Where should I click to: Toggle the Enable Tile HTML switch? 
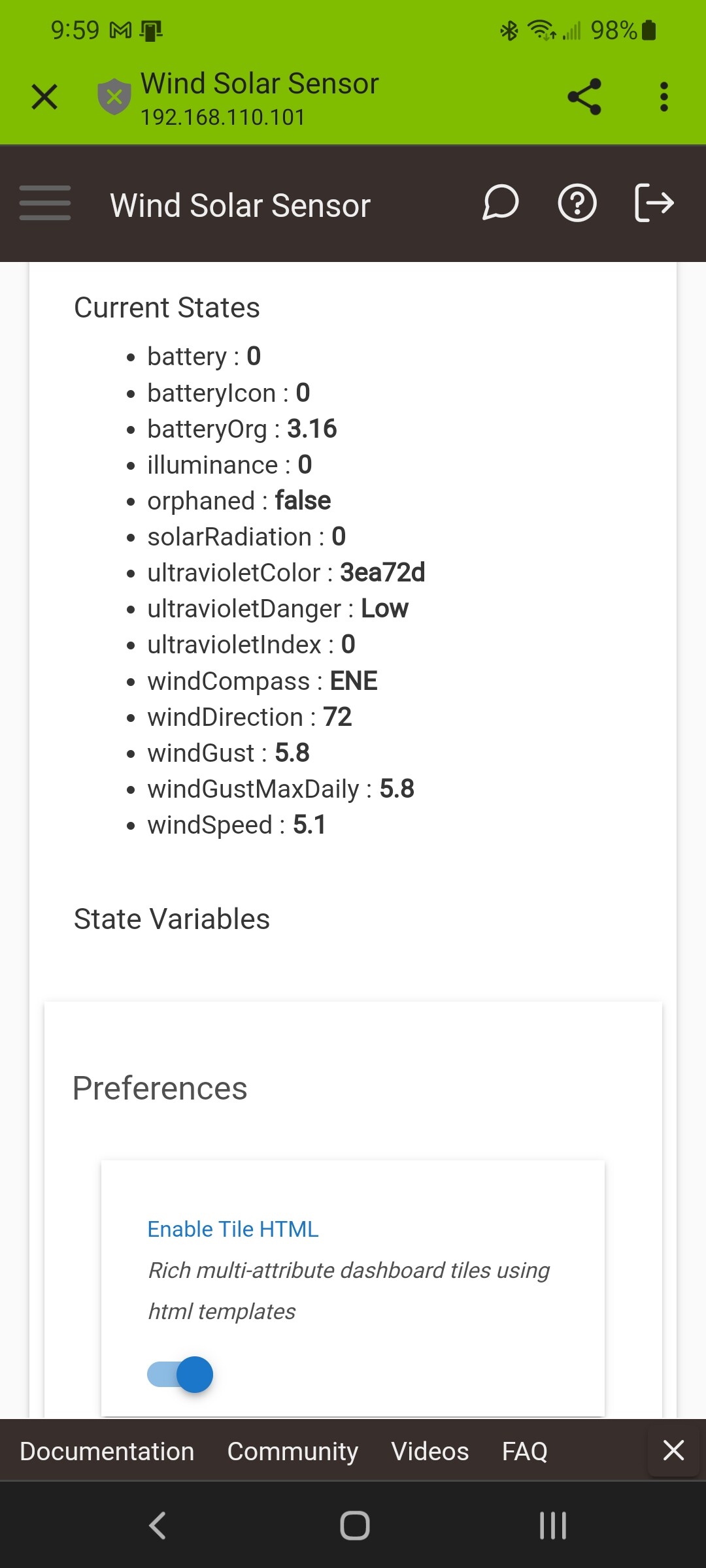tap(180, 1374)
